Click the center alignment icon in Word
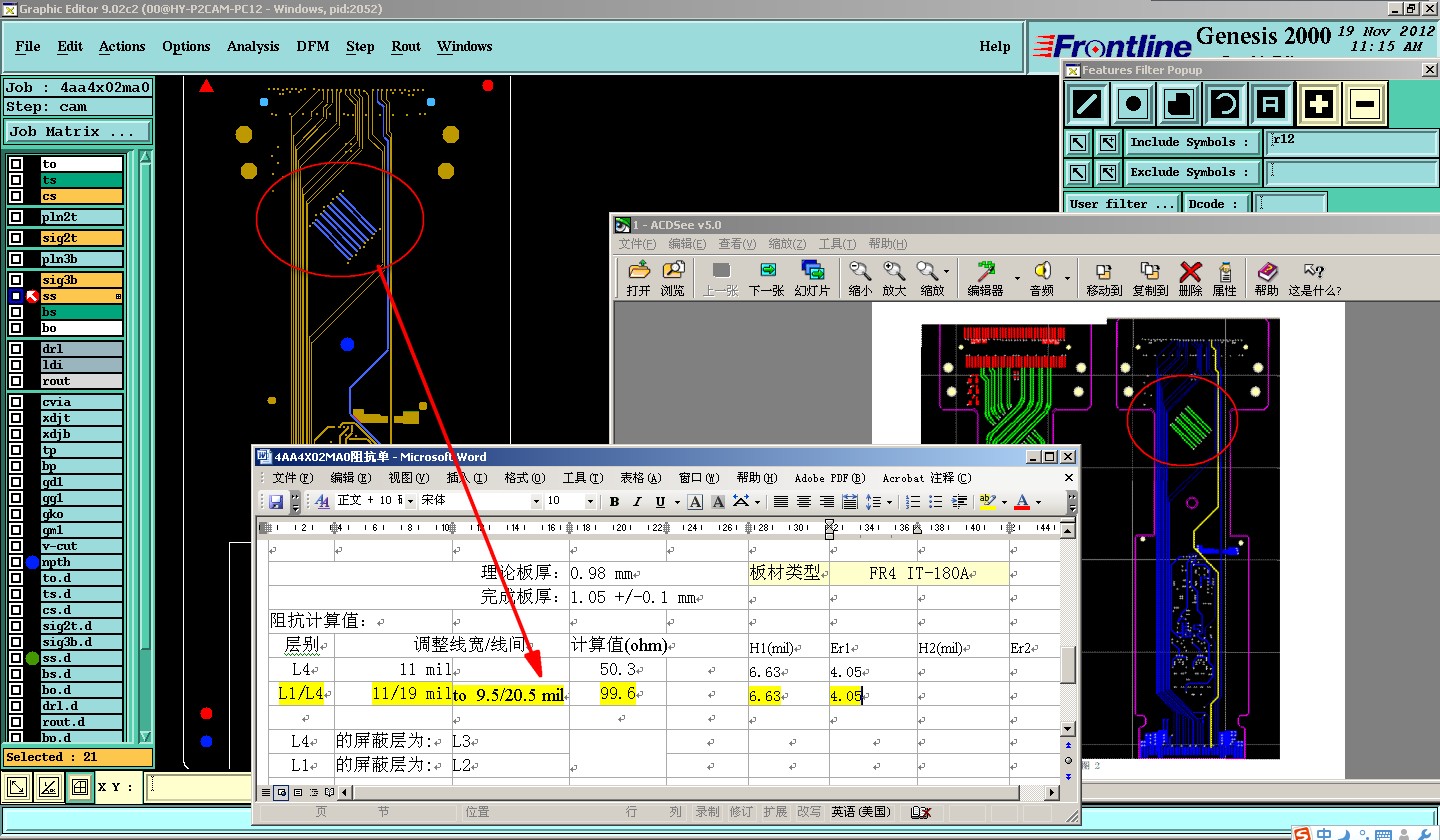This screenshot has width=1440, height=840. (x=804, y=502)
